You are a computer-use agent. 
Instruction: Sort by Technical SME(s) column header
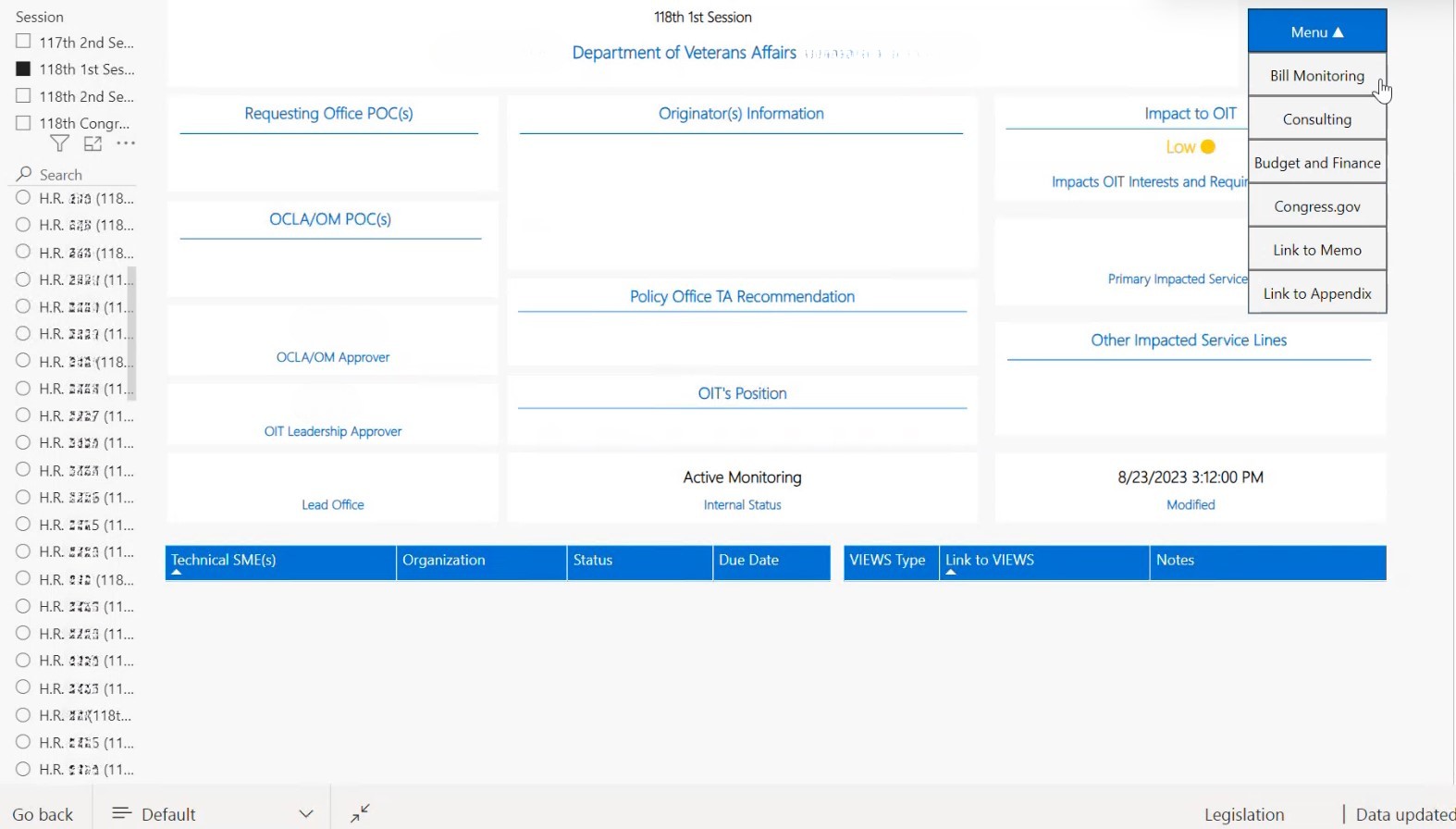(280, 563)
